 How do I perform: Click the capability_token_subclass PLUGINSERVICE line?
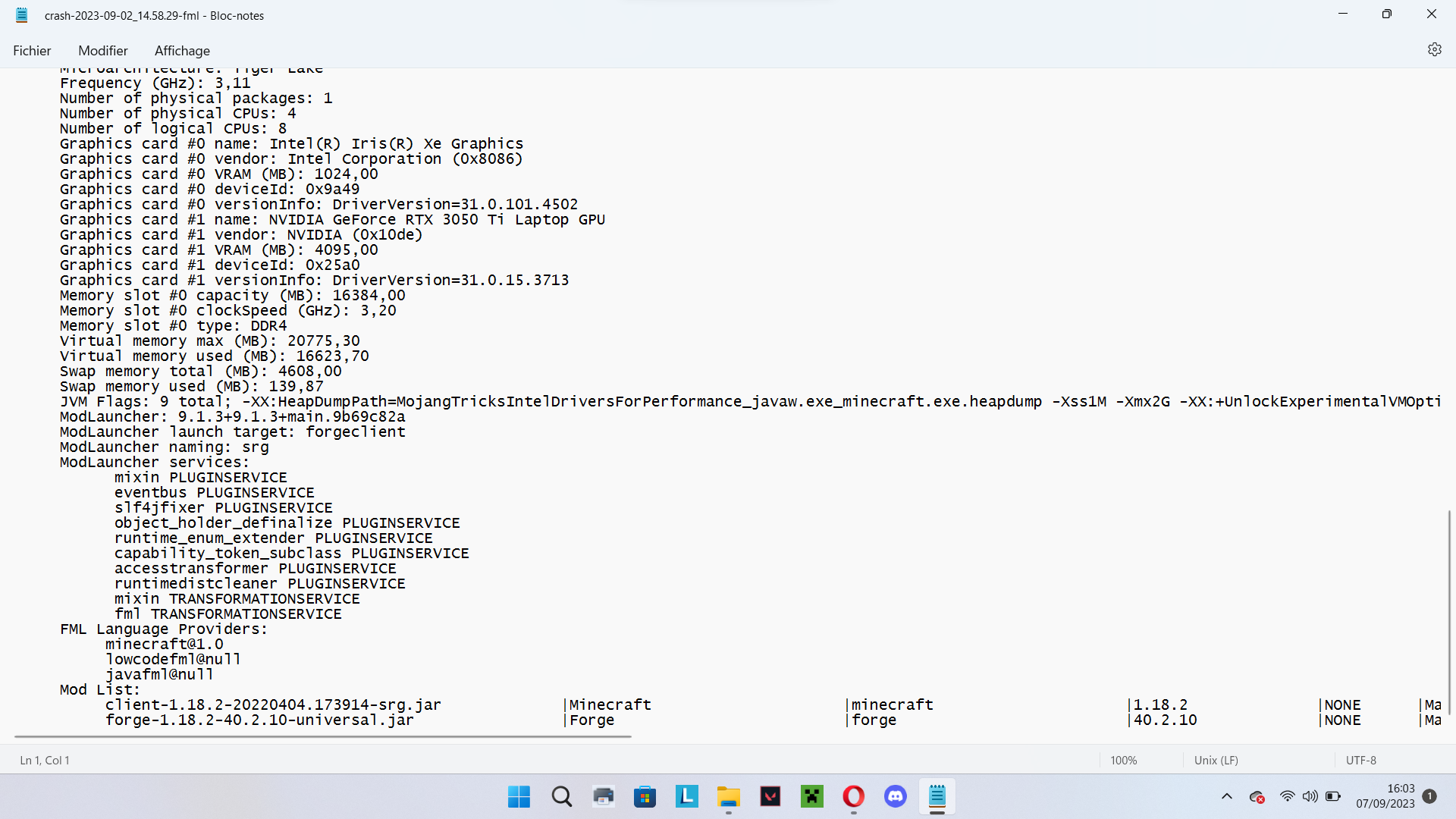point(292,554)
